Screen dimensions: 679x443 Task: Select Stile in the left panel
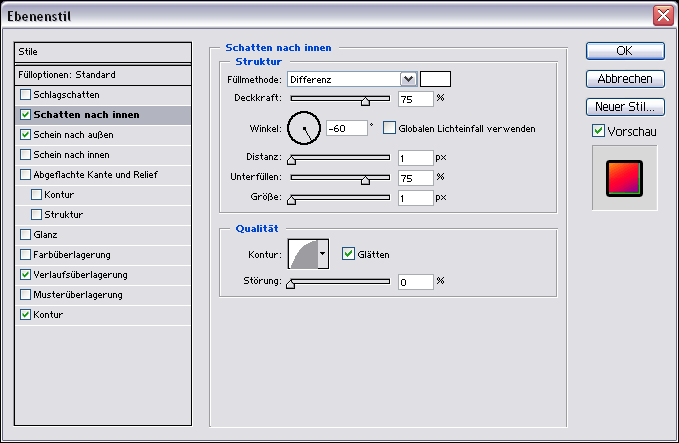[103, 52]
